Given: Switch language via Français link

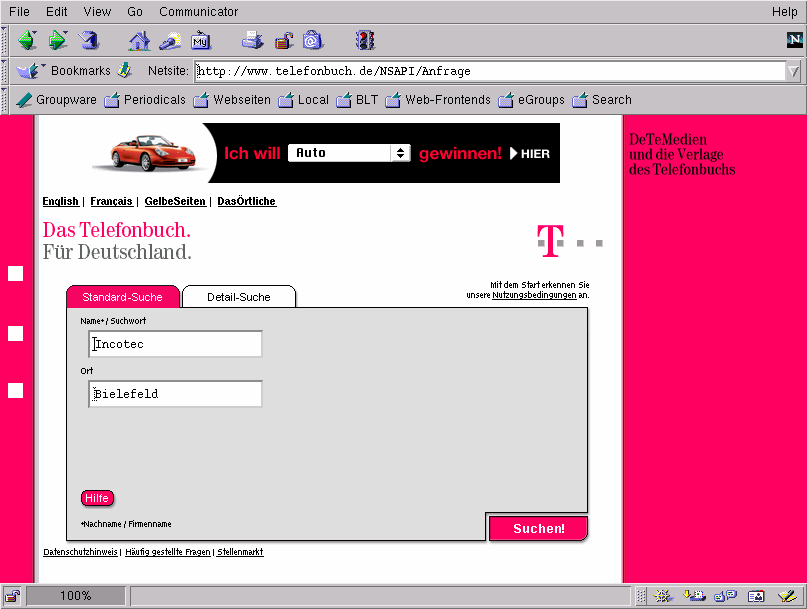Looking at the screenshot, I should 112,201.
